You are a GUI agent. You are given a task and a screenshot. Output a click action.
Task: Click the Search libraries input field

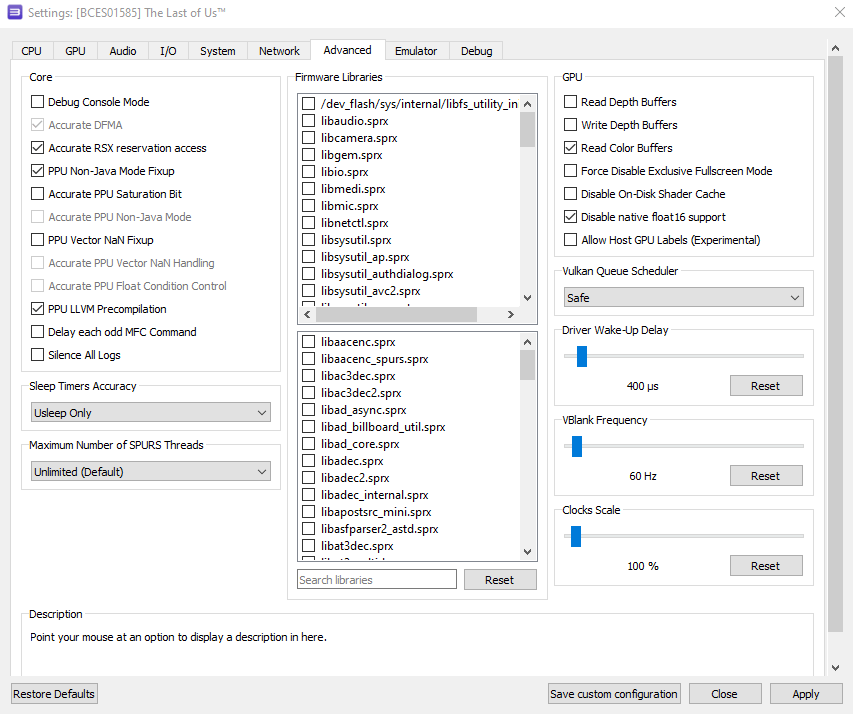coord(376,580)
